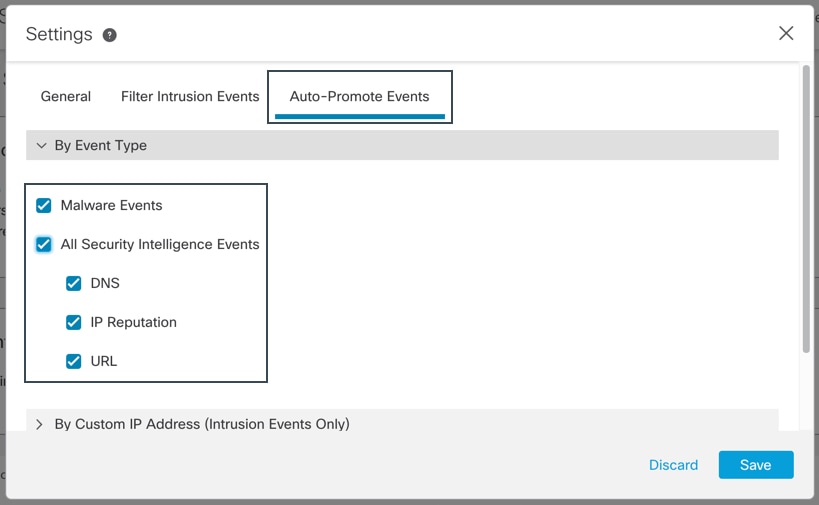
Task: Click the IP Reputation label text
Action: click(133, 322)
